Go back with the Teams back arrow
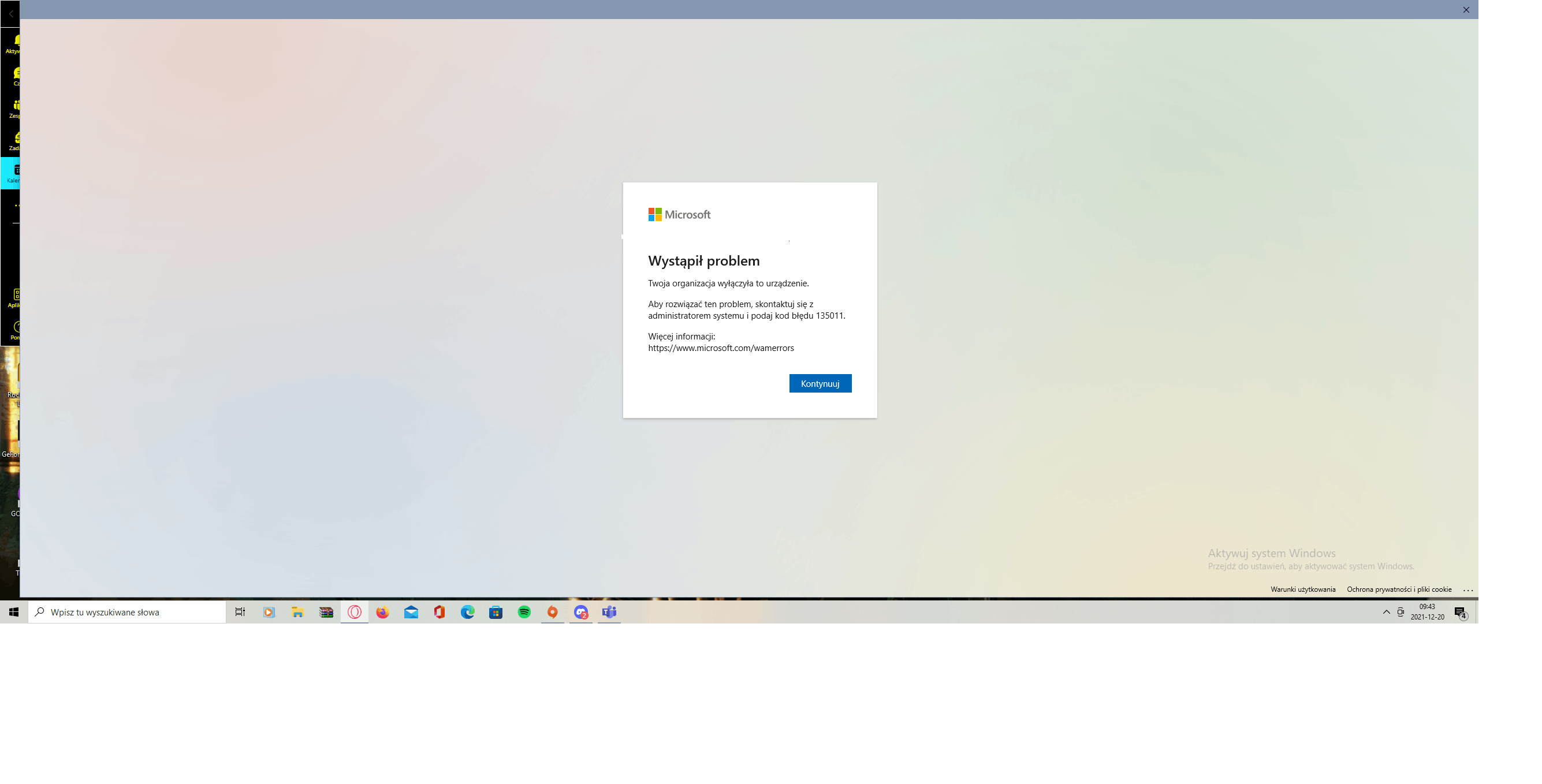 10,13
